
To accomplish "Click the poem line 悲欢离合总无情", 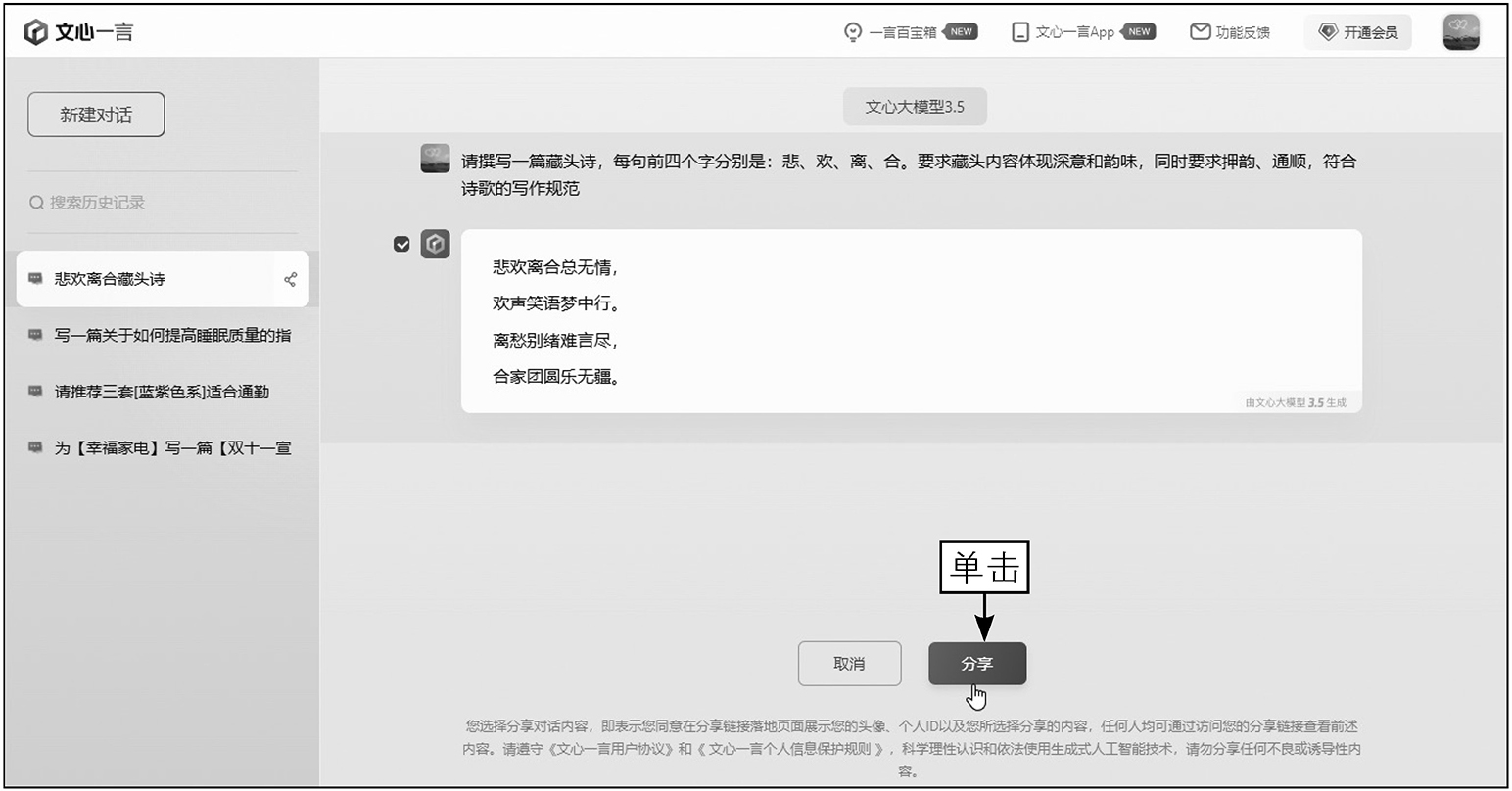I will click(554, 267).
